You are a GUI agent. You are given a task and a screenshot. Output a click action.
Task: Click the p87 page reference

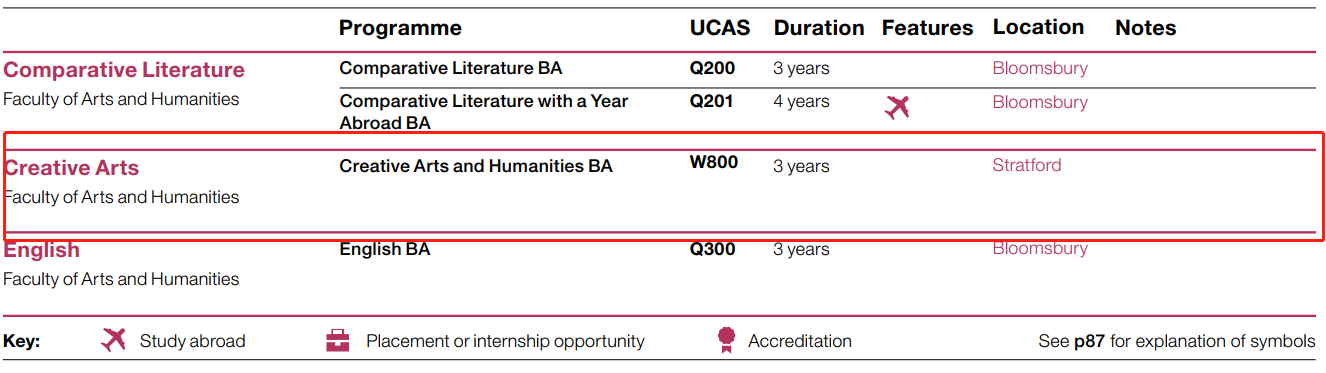1089,342
